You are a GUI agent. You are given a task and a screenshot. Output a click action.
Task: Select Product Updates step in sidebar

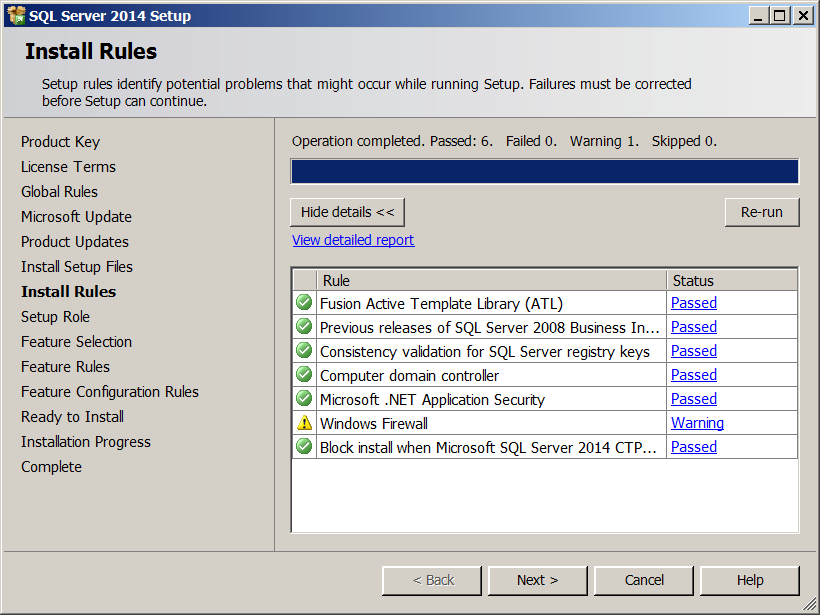75,242
